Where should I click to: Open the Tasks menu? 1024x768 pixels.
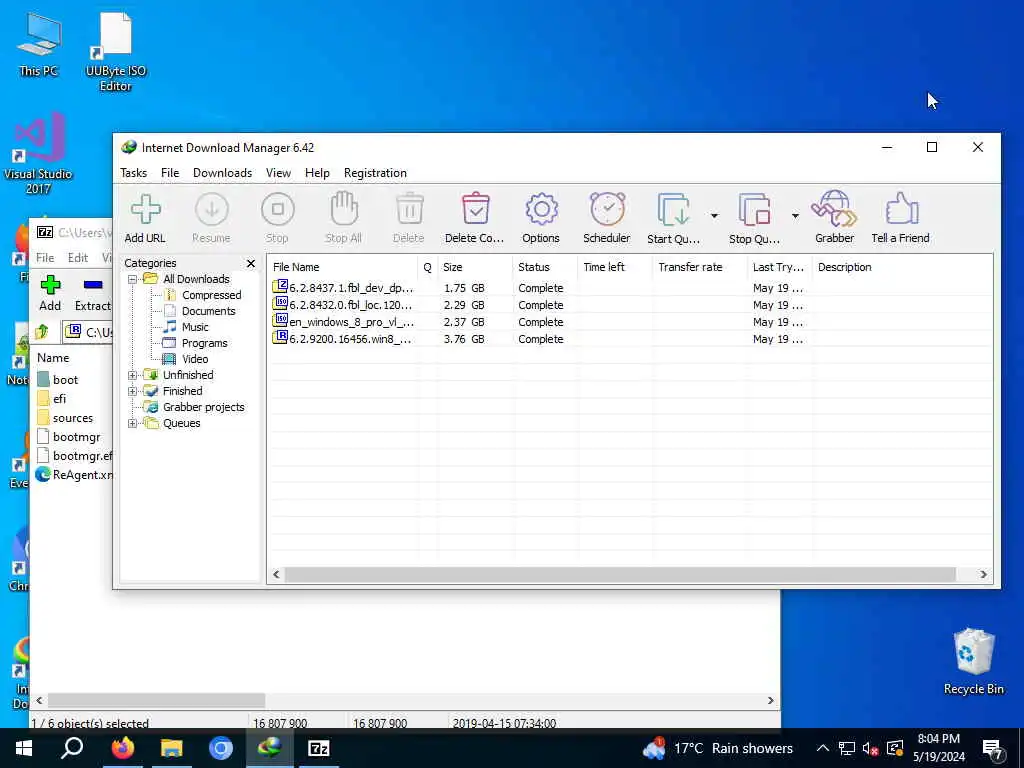tap(133, 173)
